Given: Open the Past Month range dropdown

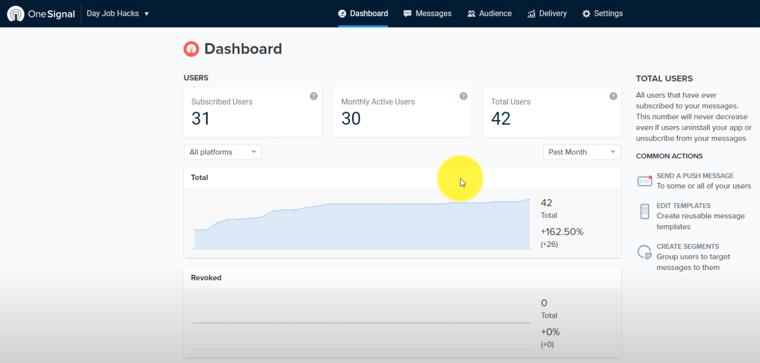Looking at the screenshot, I should pos(582,152).
